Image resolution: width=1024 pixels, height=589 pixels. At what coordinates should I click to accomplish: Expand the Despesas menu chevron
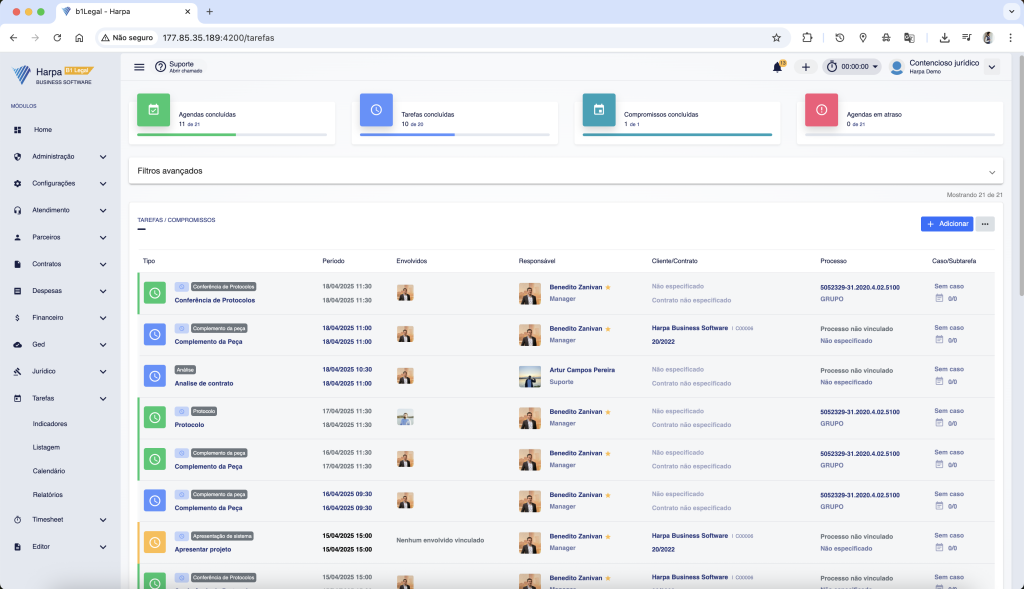[103, 291]
